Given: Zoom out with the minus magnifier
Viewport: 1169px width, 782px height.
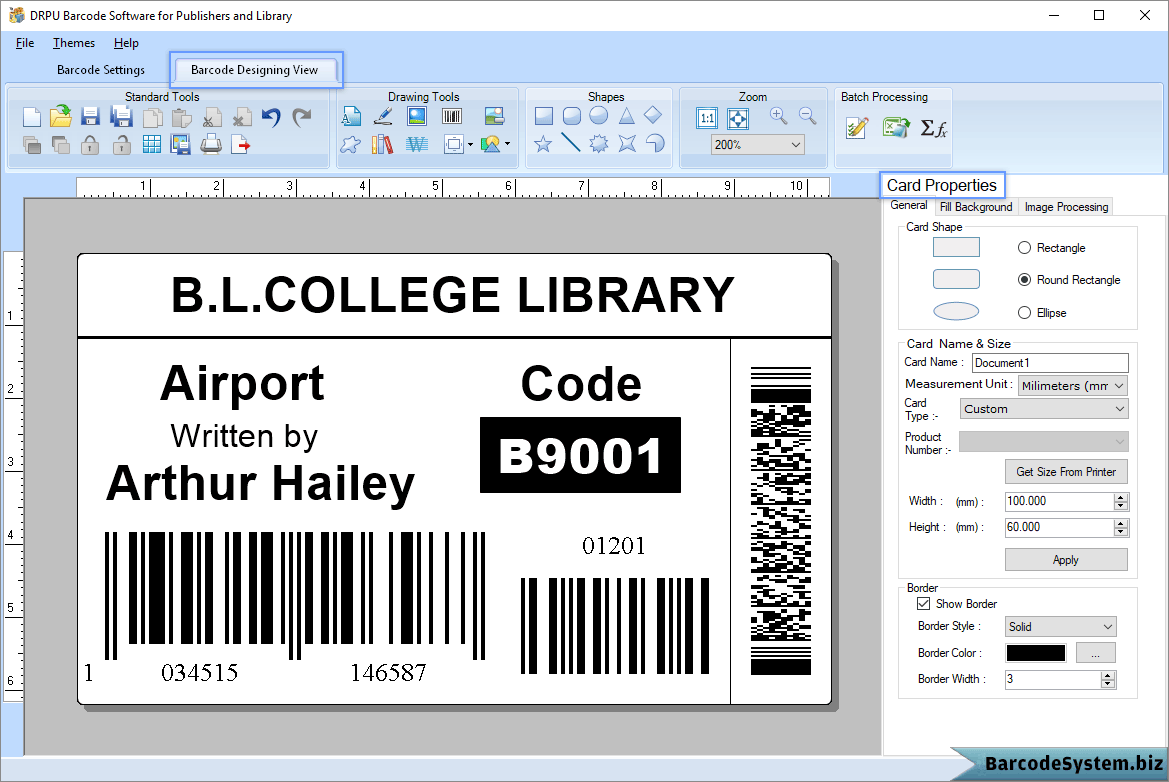Looking at the screenshot, I should 807,116.
